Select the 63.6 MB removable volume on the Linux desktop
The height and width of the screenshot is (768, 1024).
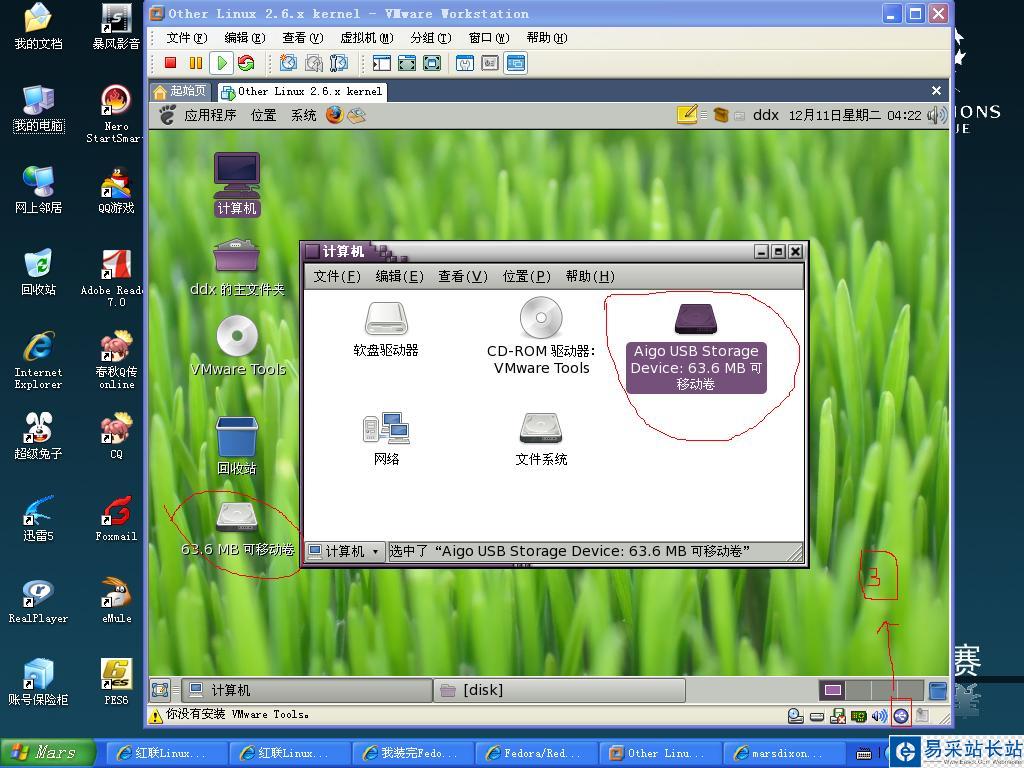[236, 529]
